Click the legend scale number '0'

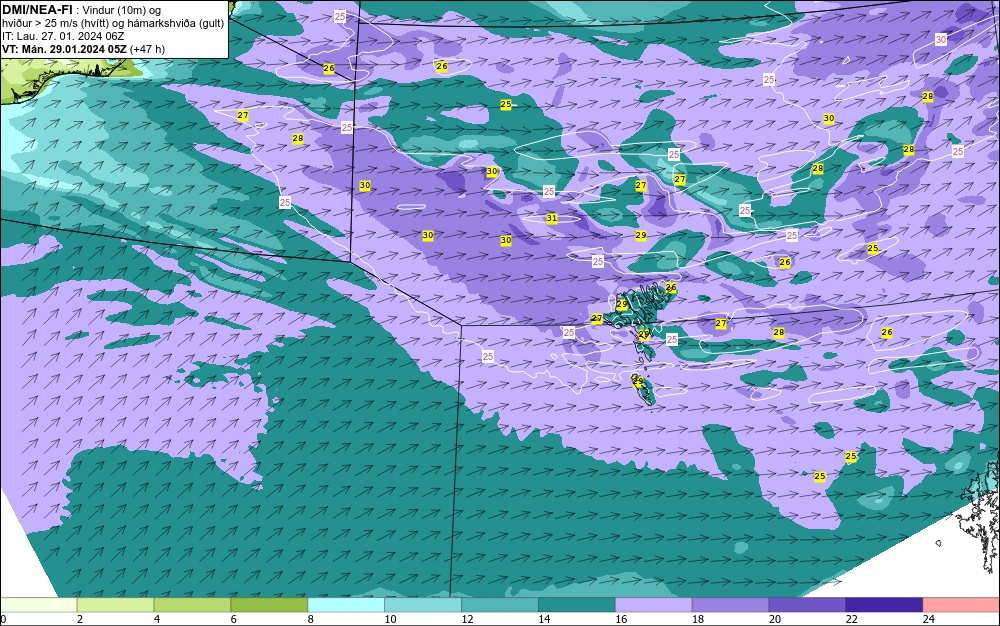tap(3, 619)
